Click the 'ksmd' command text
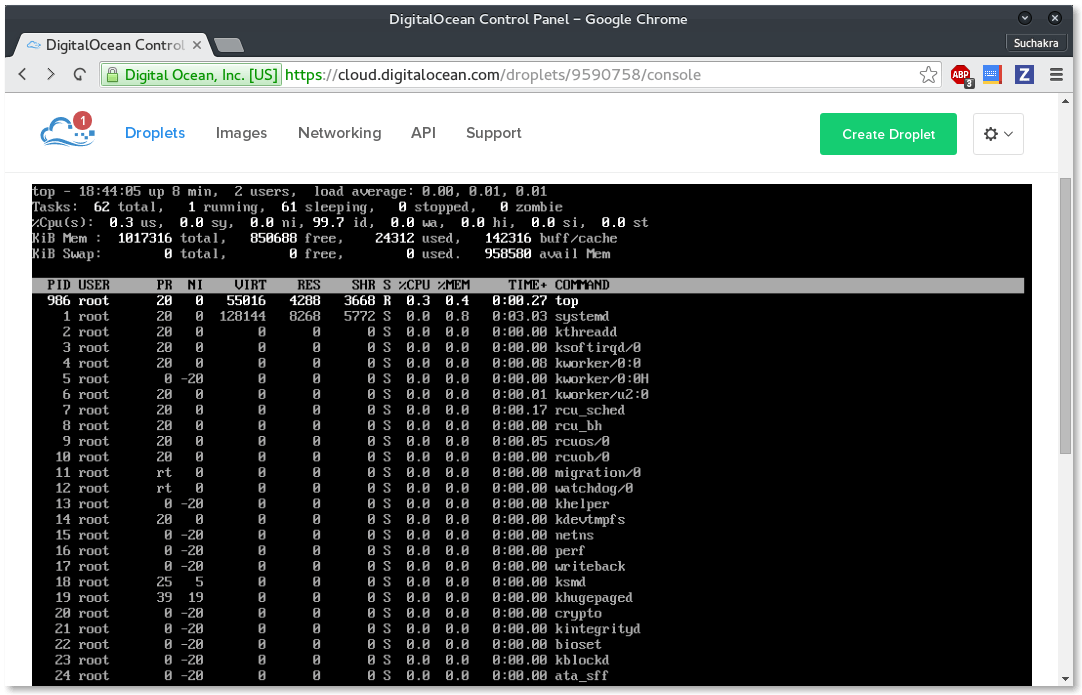This screenshot has width=1082, height=695. 570,582
